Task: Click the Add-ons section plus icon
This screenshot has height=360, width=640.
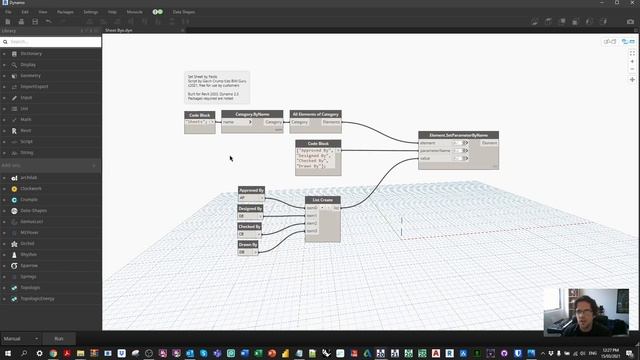Action: [94, 166]
